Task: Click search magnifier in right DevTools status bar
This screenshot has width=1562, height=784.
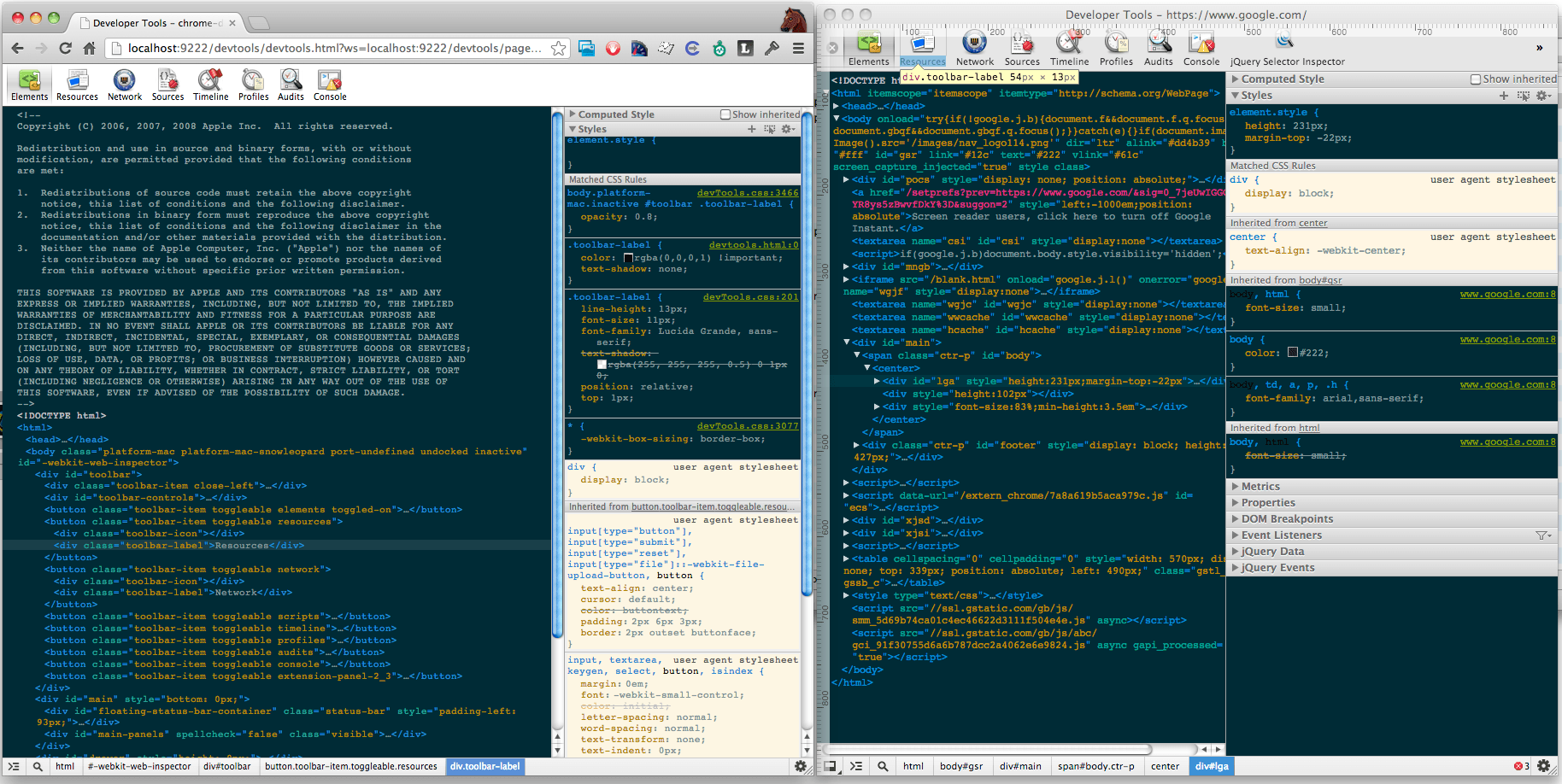Action: click(x=882, y=766)
